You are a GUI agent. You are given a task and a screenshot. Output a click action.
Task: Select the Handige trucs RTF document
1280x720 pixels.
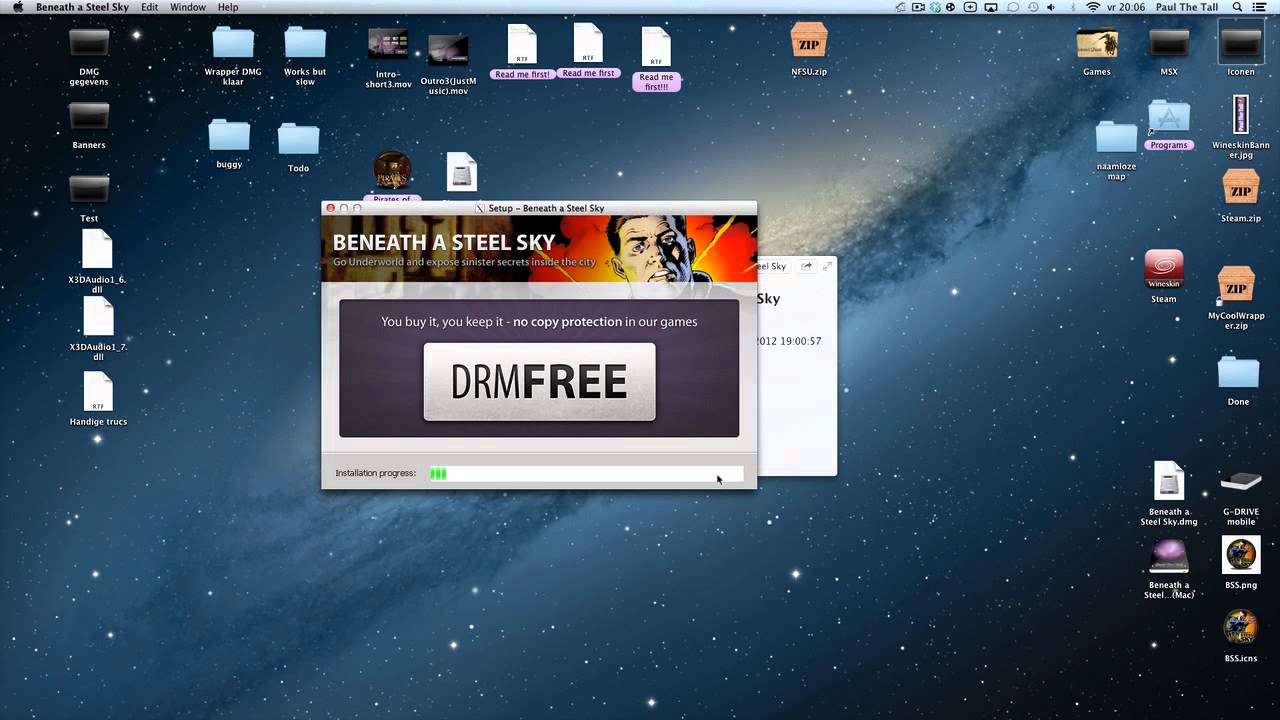tap(98, 391)
